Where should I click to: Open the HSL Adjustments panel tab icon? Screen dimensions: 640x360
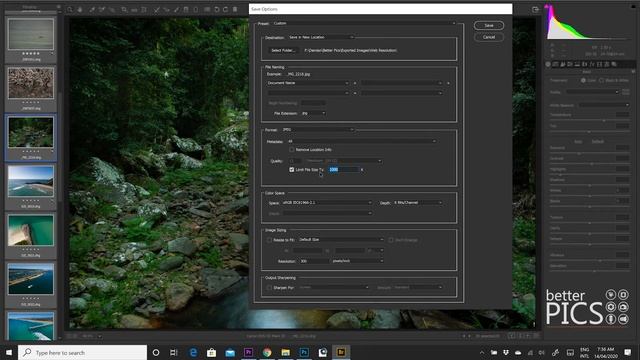(570, 64)
